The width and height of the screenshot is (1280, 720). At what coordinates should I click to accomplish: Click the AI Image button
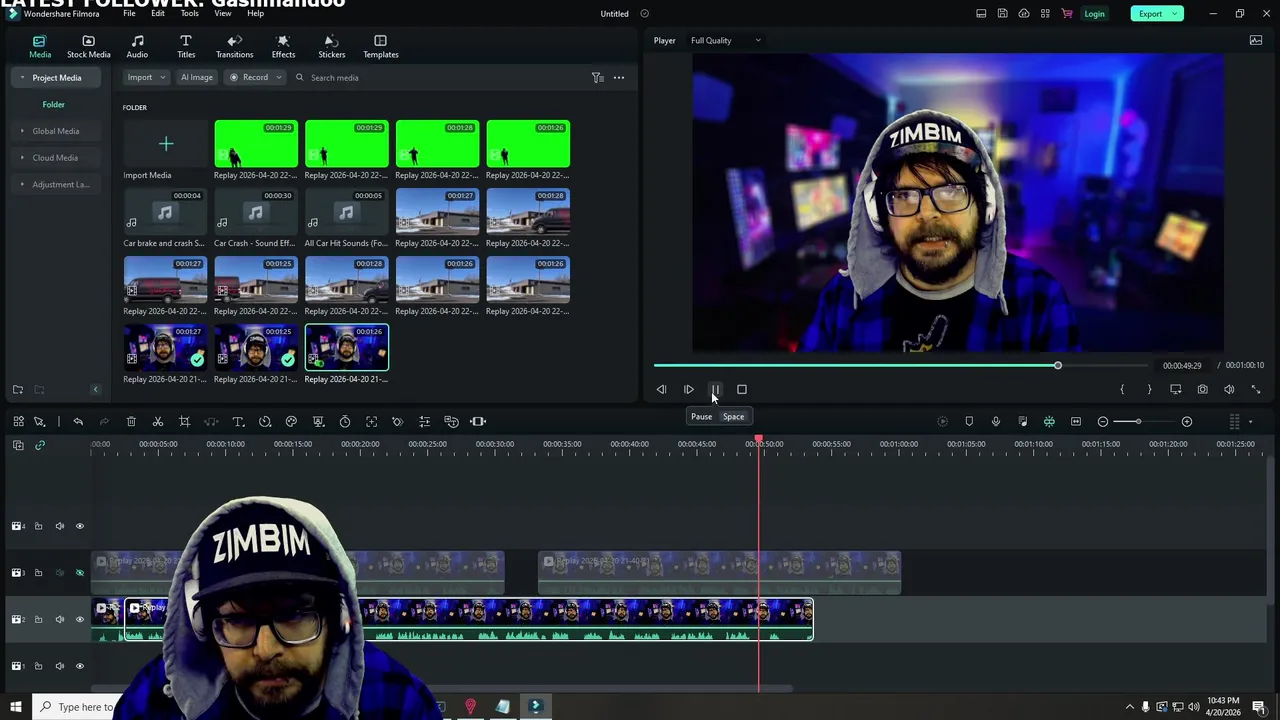point(196,78)
